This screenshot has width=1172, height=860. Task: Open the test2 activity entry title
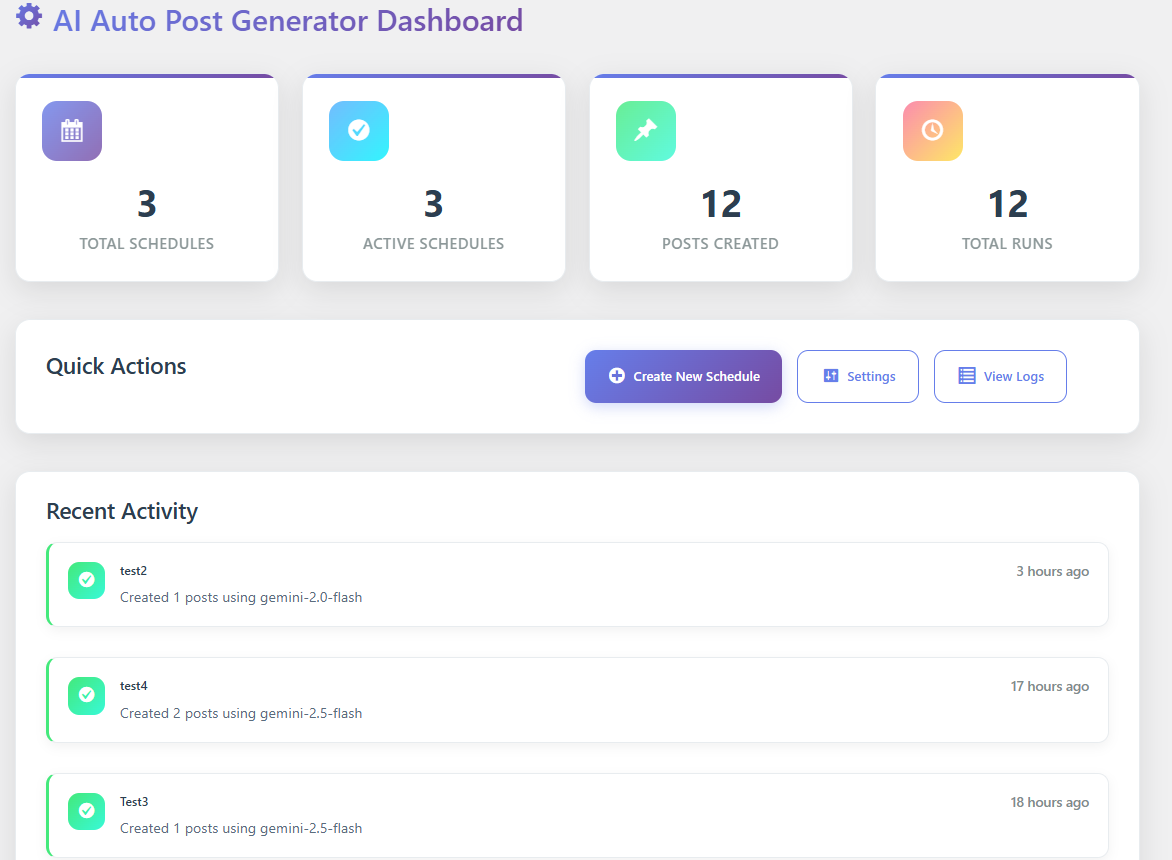(133, 571)
